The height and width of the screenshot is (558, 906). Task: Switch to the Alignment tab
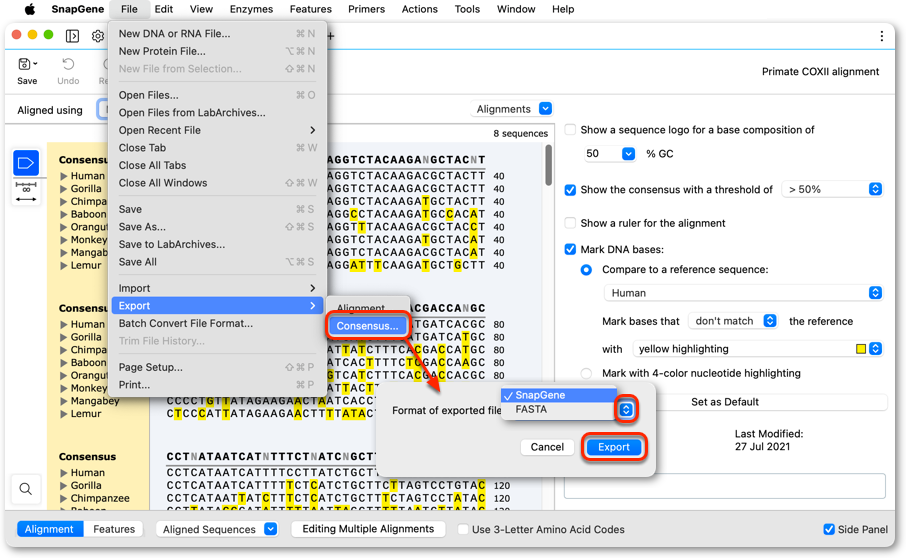click(x=50, y=529)
